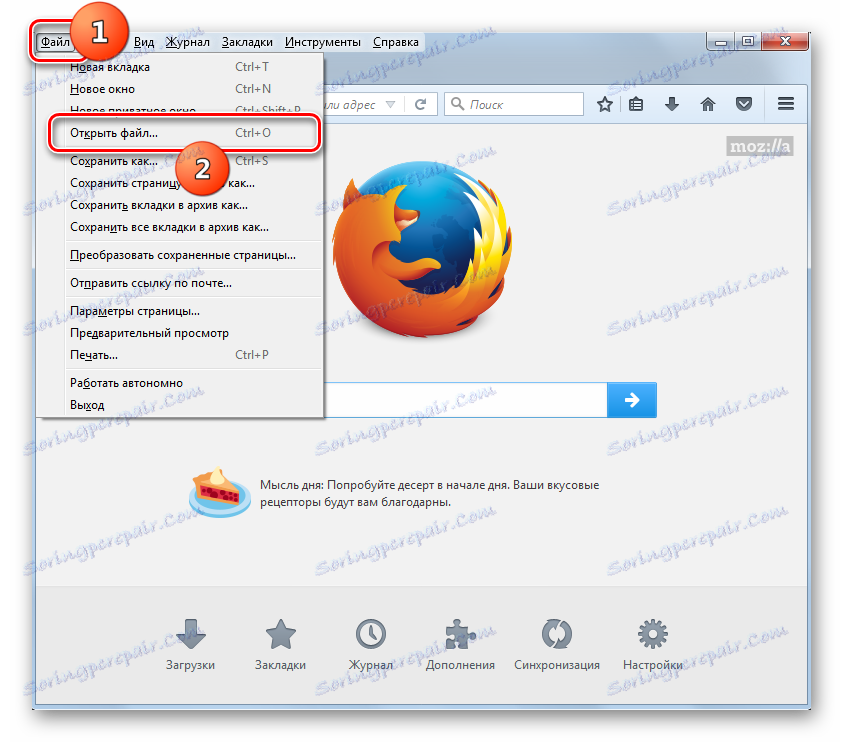Open the Справка menu
The image size is (843, 742).
pyautogui.click(x=396, y=42)
